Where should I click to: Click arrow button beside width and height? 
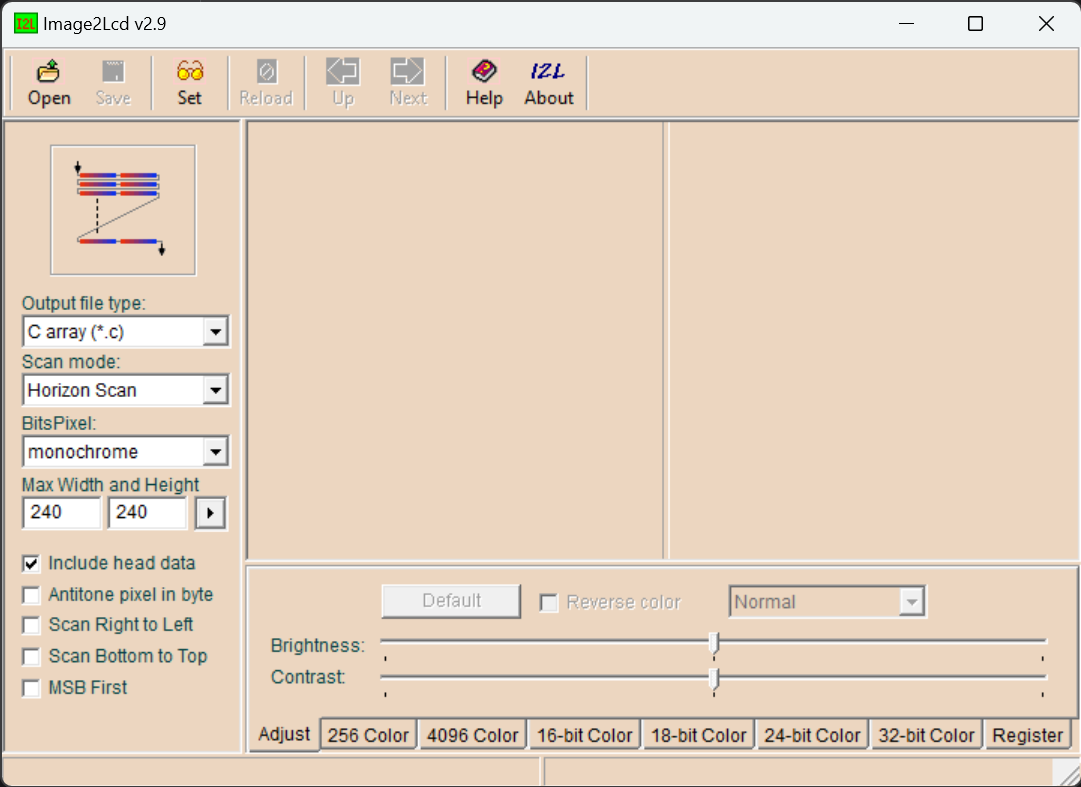(x=210, y=513)
